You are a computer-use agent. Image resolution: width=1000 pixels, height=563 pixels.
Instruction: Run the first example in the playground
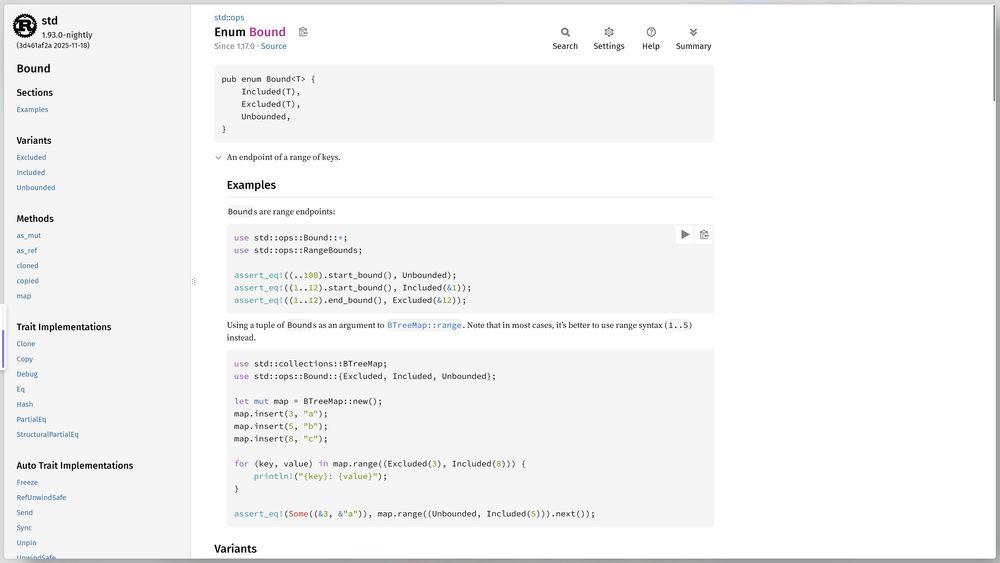tap(685, 235)
